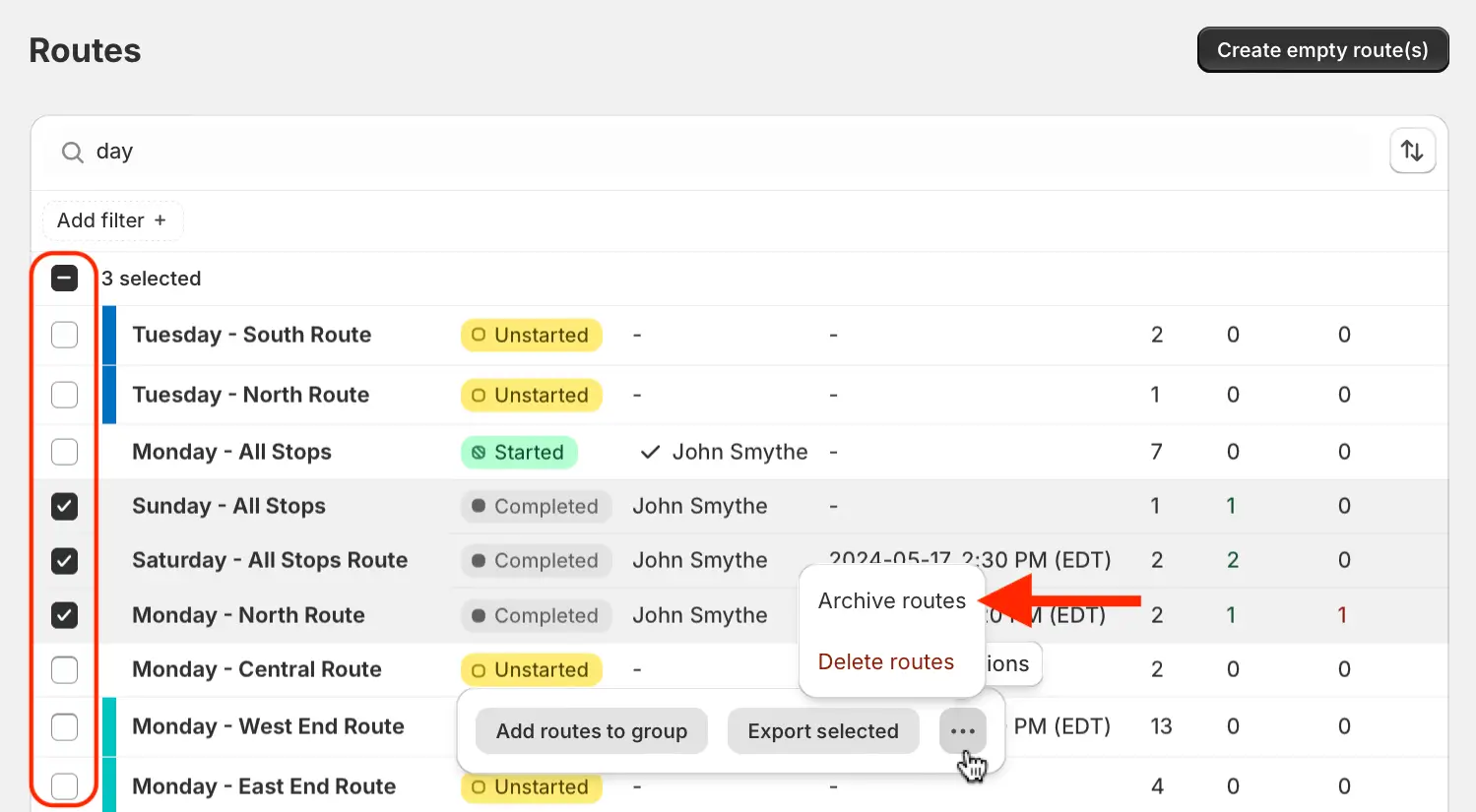Viewport: 1476px width, 812px height.
Task: Uncheck the Monday - North Route checkbox
Action: click(64, 615)
